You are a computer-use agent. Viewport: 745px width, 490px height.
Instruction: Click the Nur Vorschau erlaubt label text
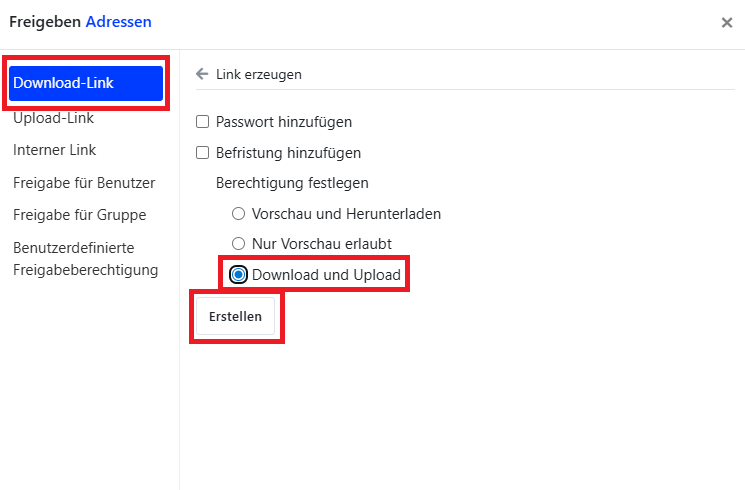(x=322, y=244)
